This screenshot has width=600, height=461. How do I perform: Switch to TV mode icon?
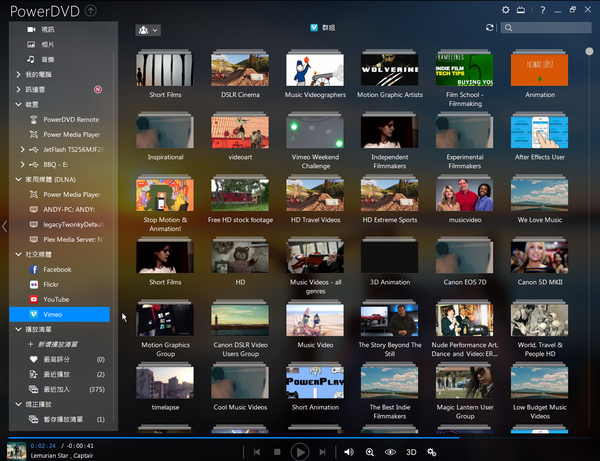(521, 10)
